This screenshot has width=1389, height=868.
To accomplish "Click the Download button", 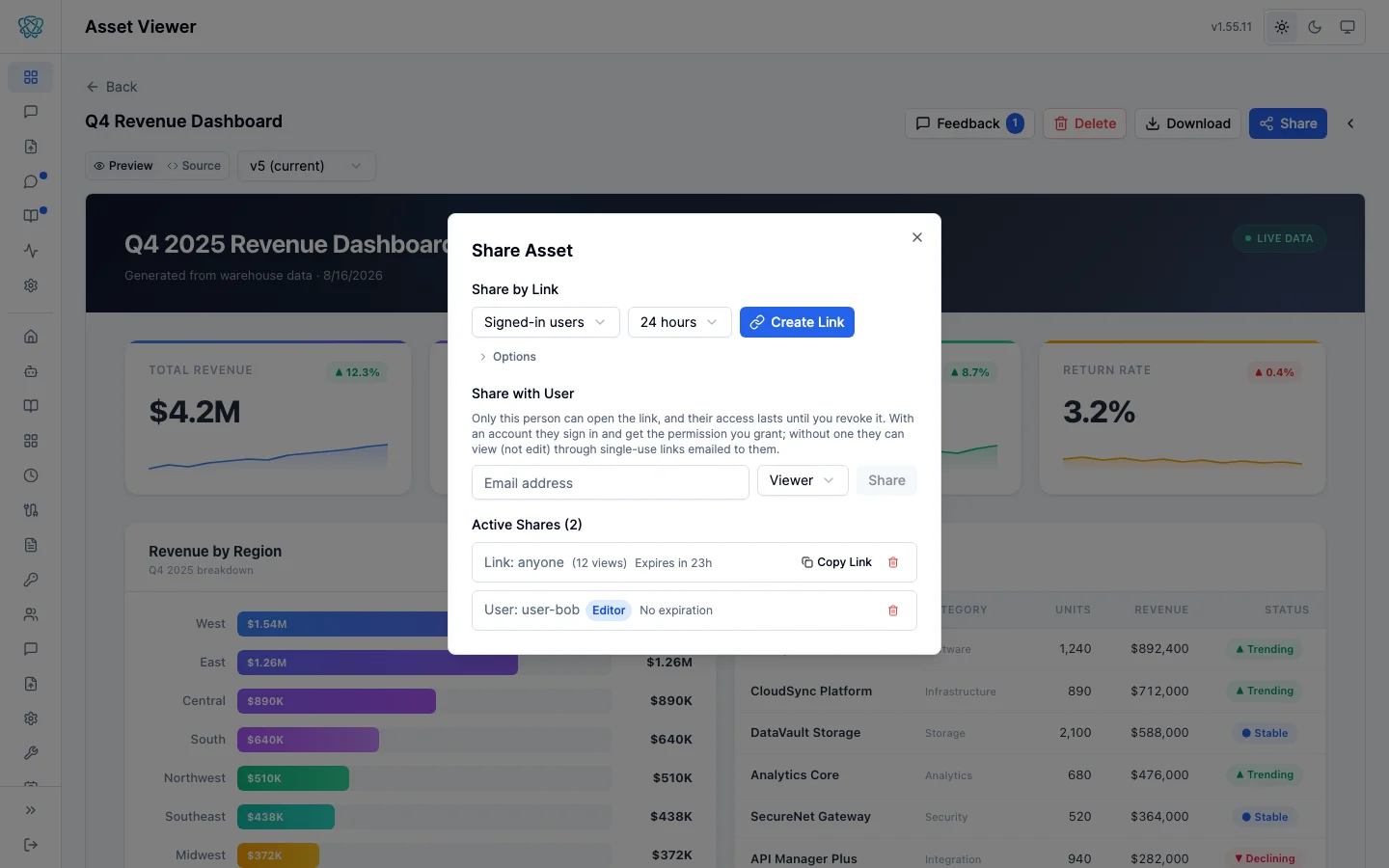I will 1187,123.
